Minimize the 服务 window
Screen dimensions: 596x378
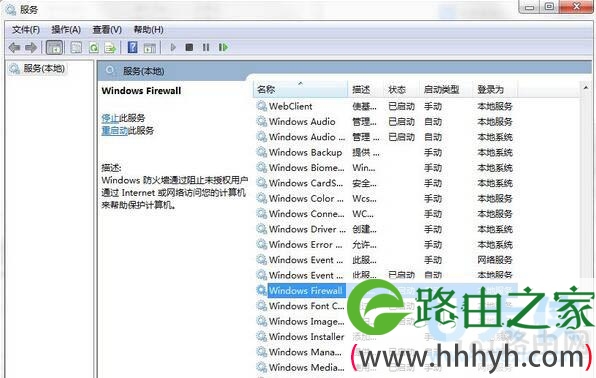[529, 6]
